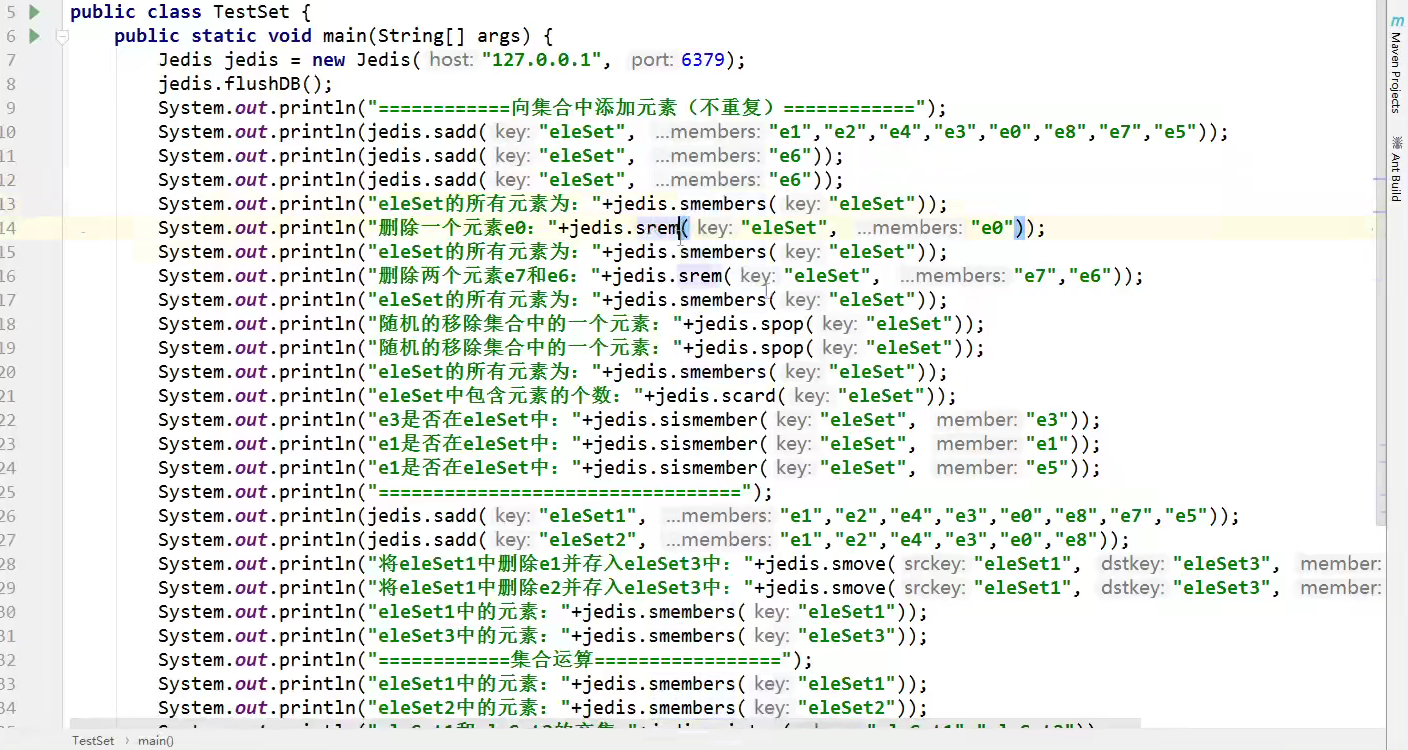Open the Maven Projects tool window tab
Image resolution: width=1408 pixels, height=750 pixels.
[1396, 72]
